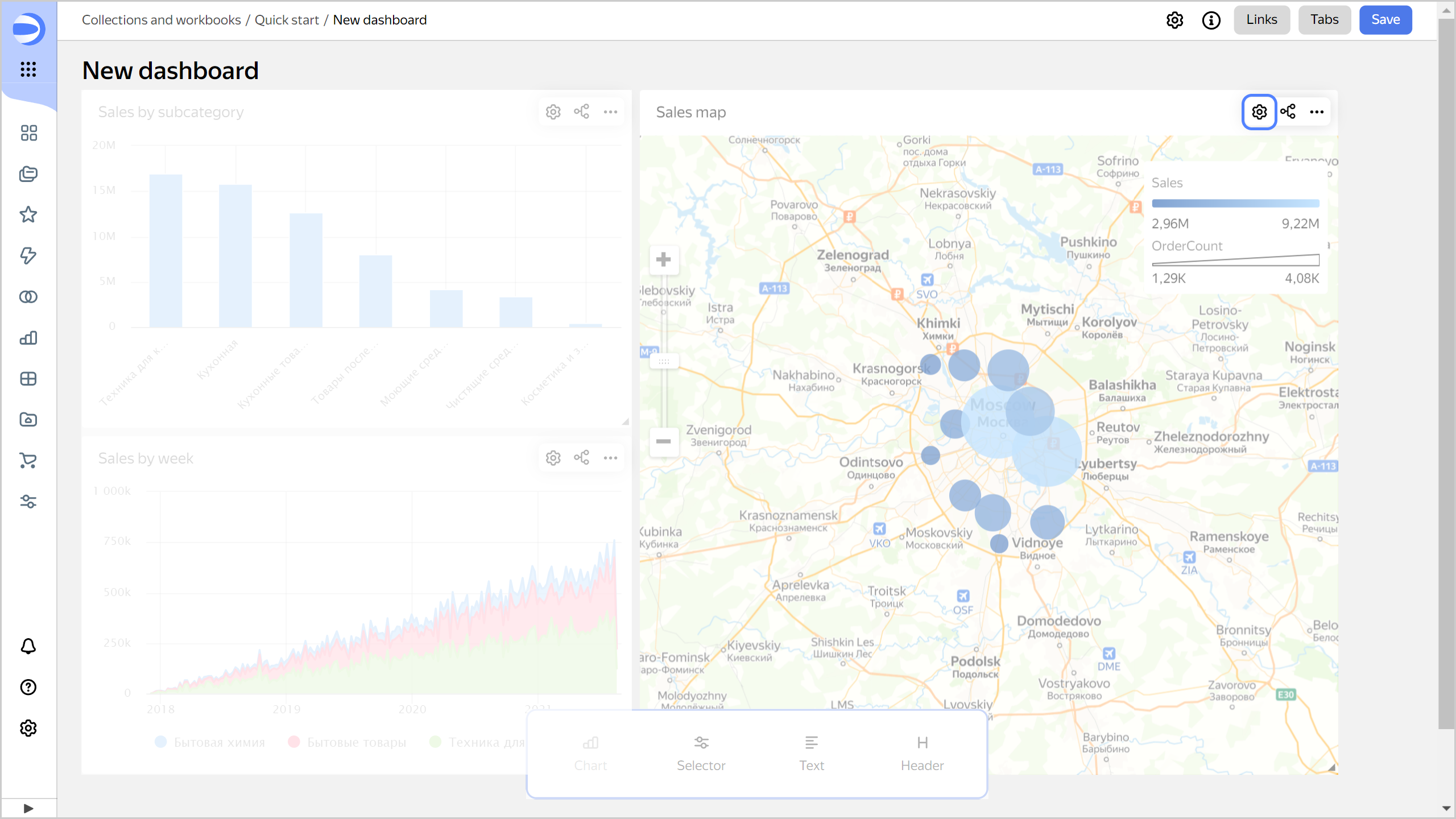Zoom in the map with plus button
The width and height of the screenshot is (1456, 819).
pos(663,260)
